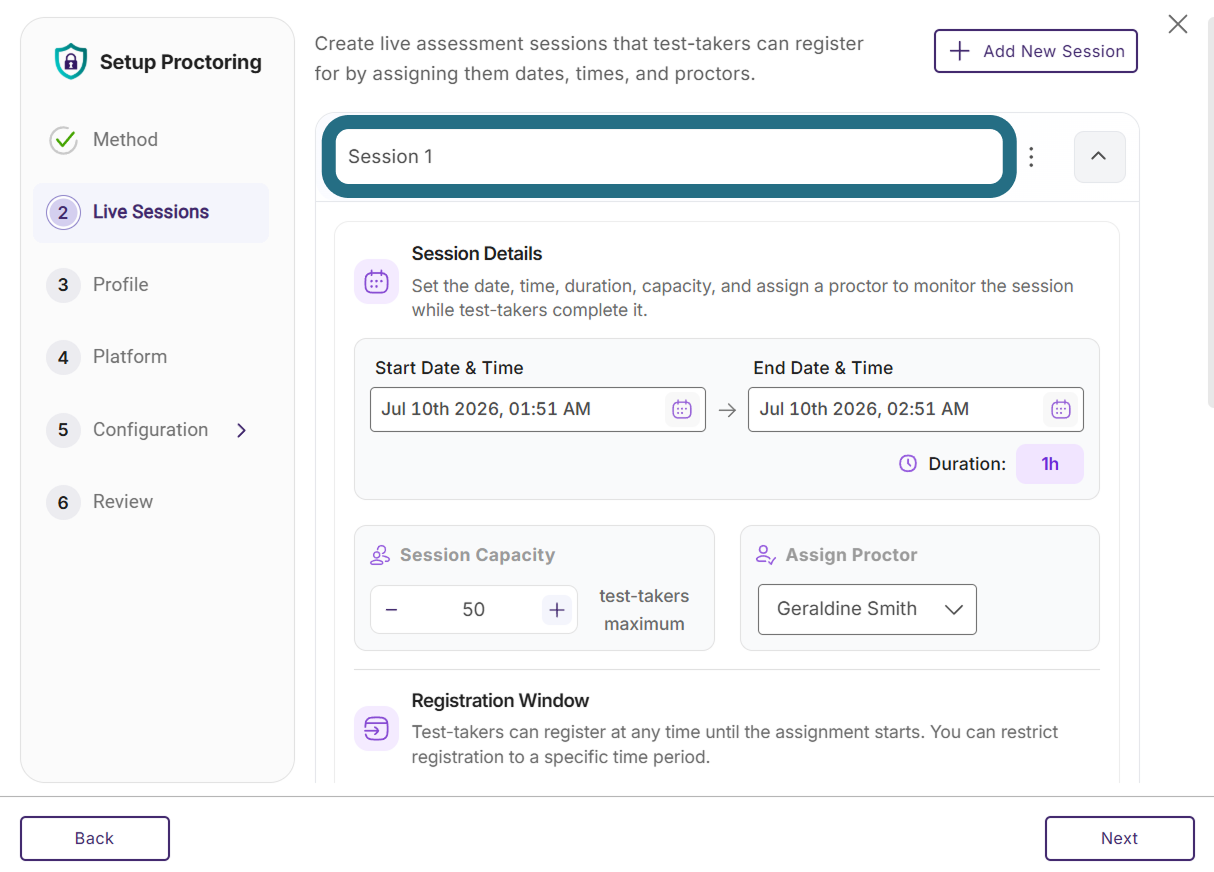
Task: Expand the Configuration step chevron
Action: coord(241,430)
